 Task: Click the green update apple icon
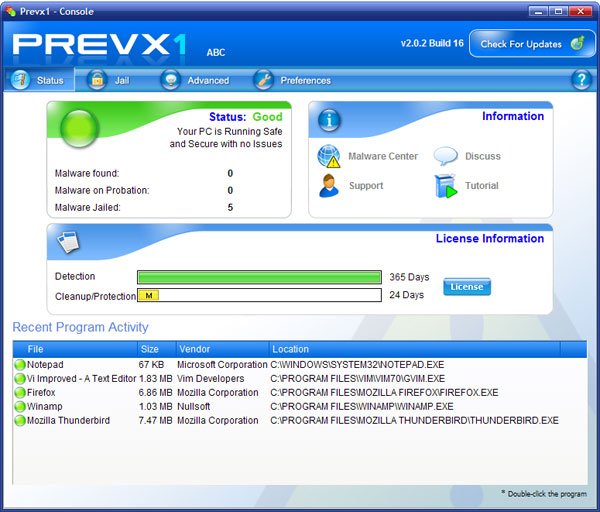point(578,43)
